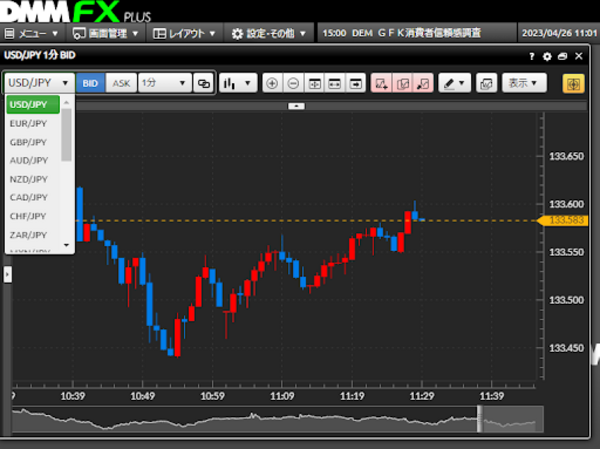
Task: Click the compare charts pink icon
Action: click(402, 83)
